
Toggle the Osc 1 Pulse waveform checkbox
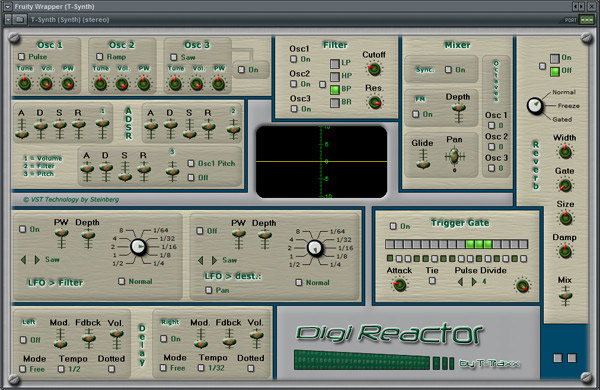tap(22, 57)
